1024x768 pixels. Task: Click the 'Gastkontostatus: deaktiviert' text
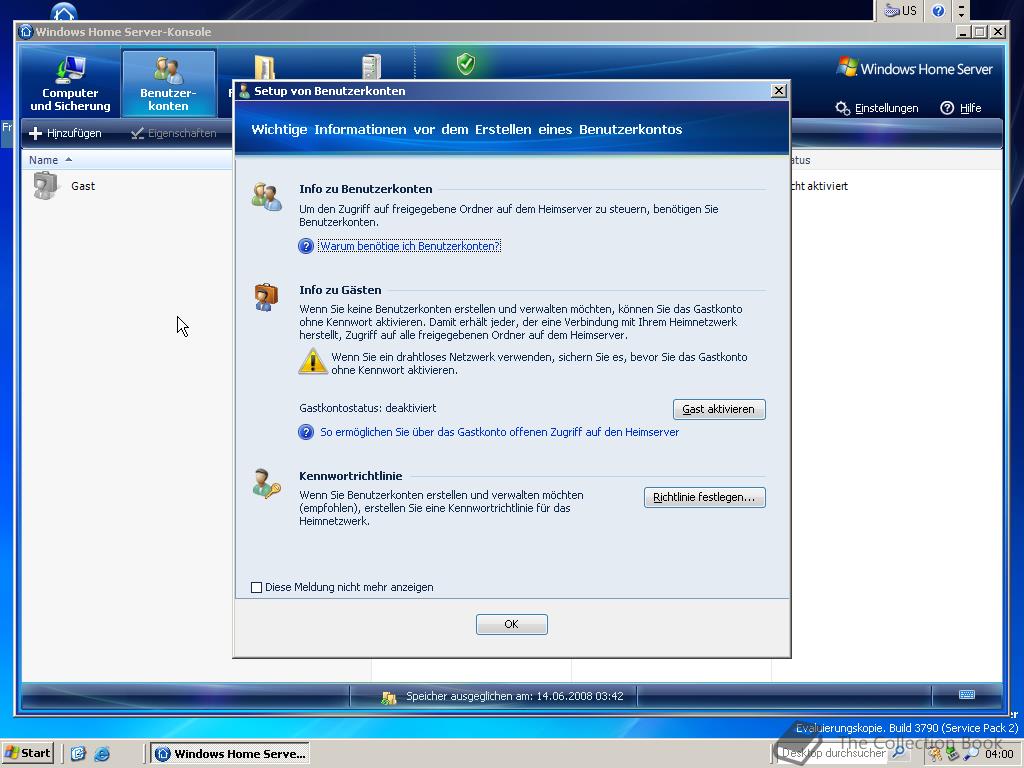(x=368, y=408)
